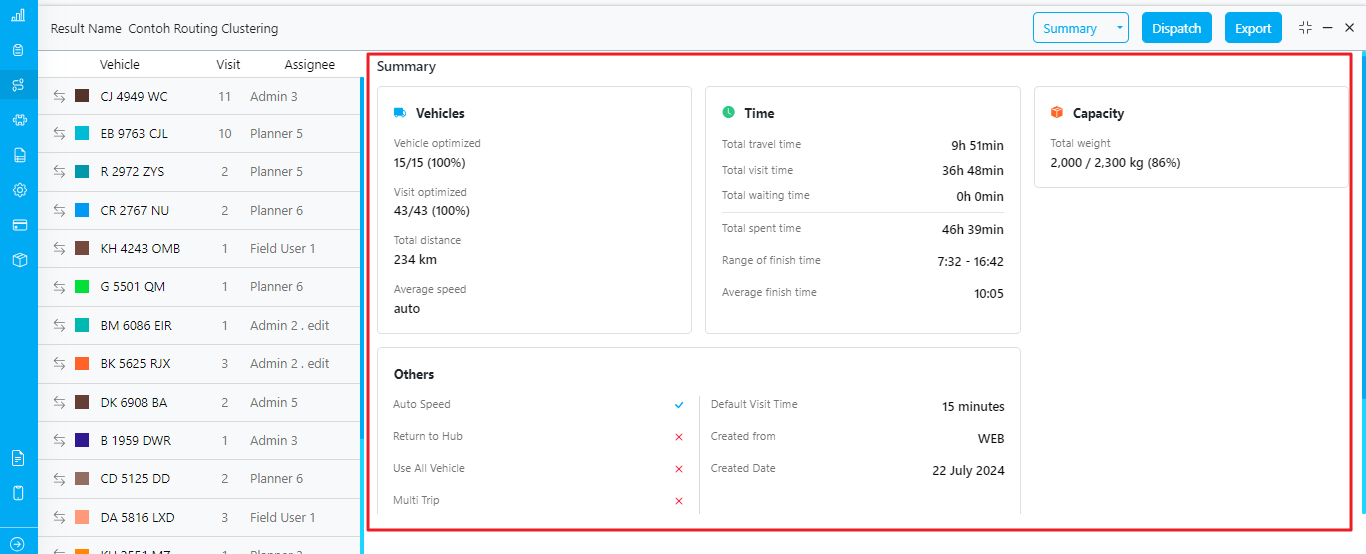The height and width of the screenshot is (554, 1366).
Task: Click the card icon in left sidebar
Action: (18, 225)
